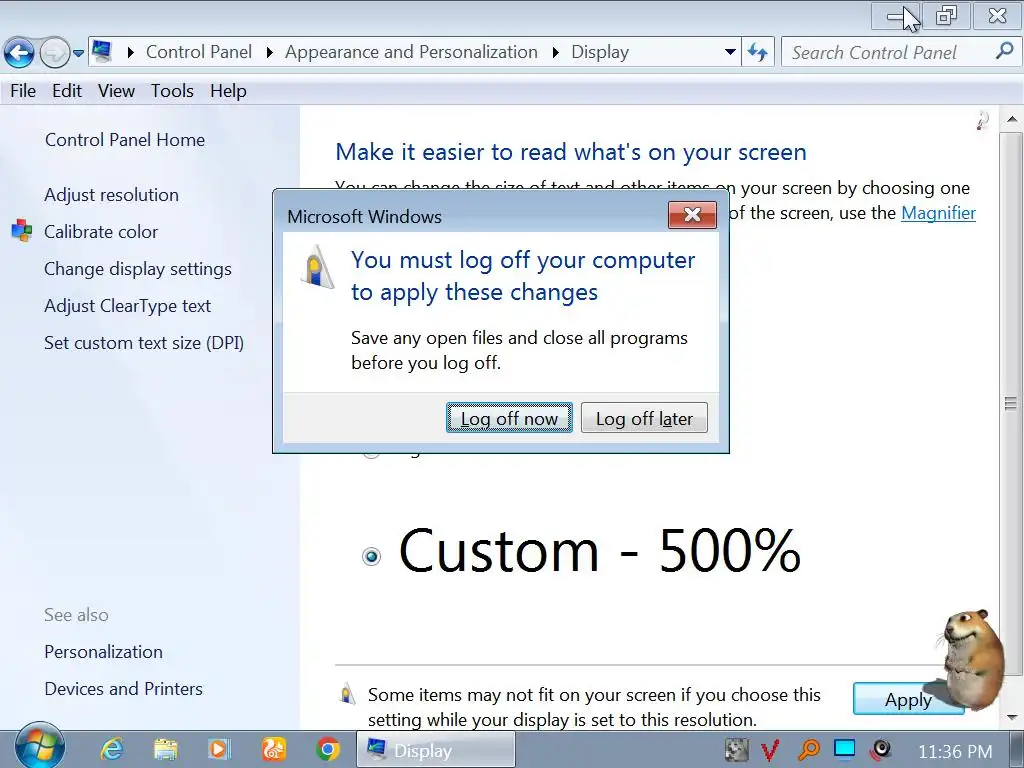This screenshot has height=768, width=1024.
Task: Click the Appearance and Personalization breadcrumb
Action: tap(411, 52)
